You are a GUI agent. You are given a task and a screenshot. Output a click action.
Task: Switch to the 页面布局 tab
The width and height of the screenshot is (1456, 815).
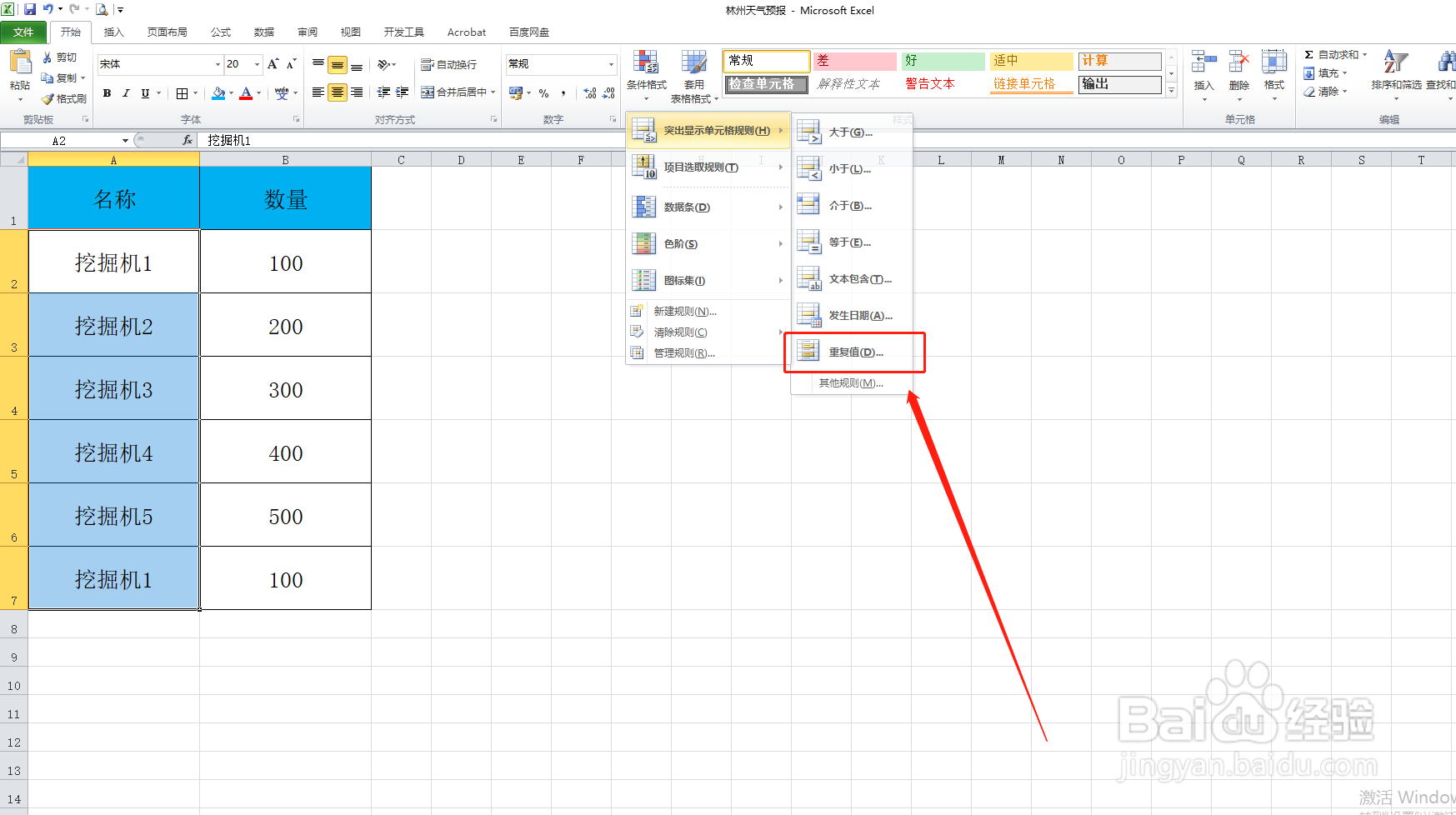[168, 32]
